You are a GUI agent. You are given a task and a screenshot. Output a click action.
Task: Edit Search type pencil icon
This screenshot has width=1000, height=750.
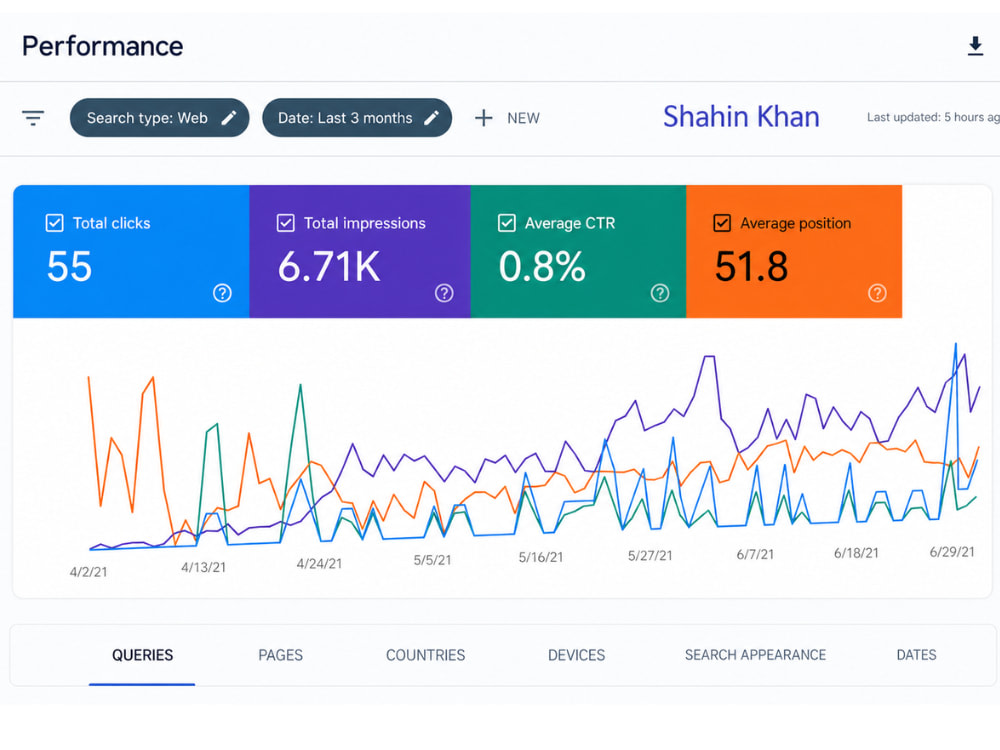tap(229, 118)
